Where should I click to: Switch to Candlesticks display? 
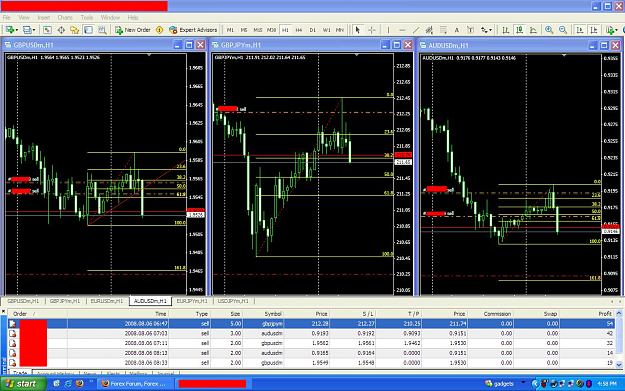(519, 30)
